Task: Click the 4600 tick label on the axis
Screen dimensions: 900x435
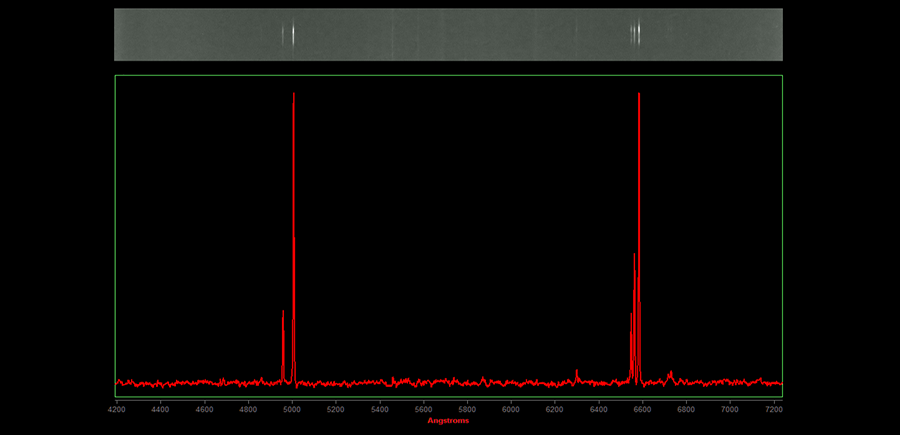Action: pos(204,409)
